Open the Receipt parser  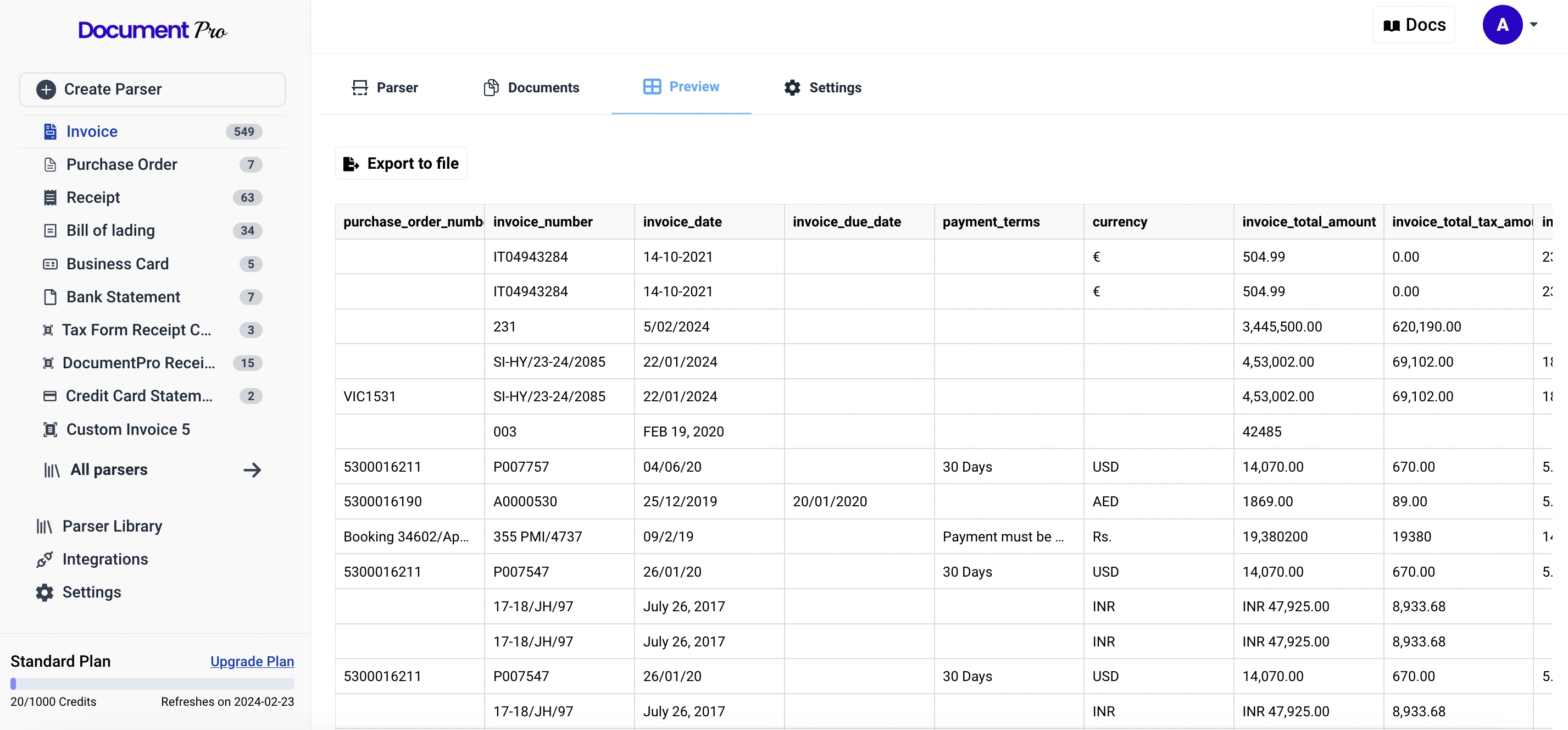152,197
